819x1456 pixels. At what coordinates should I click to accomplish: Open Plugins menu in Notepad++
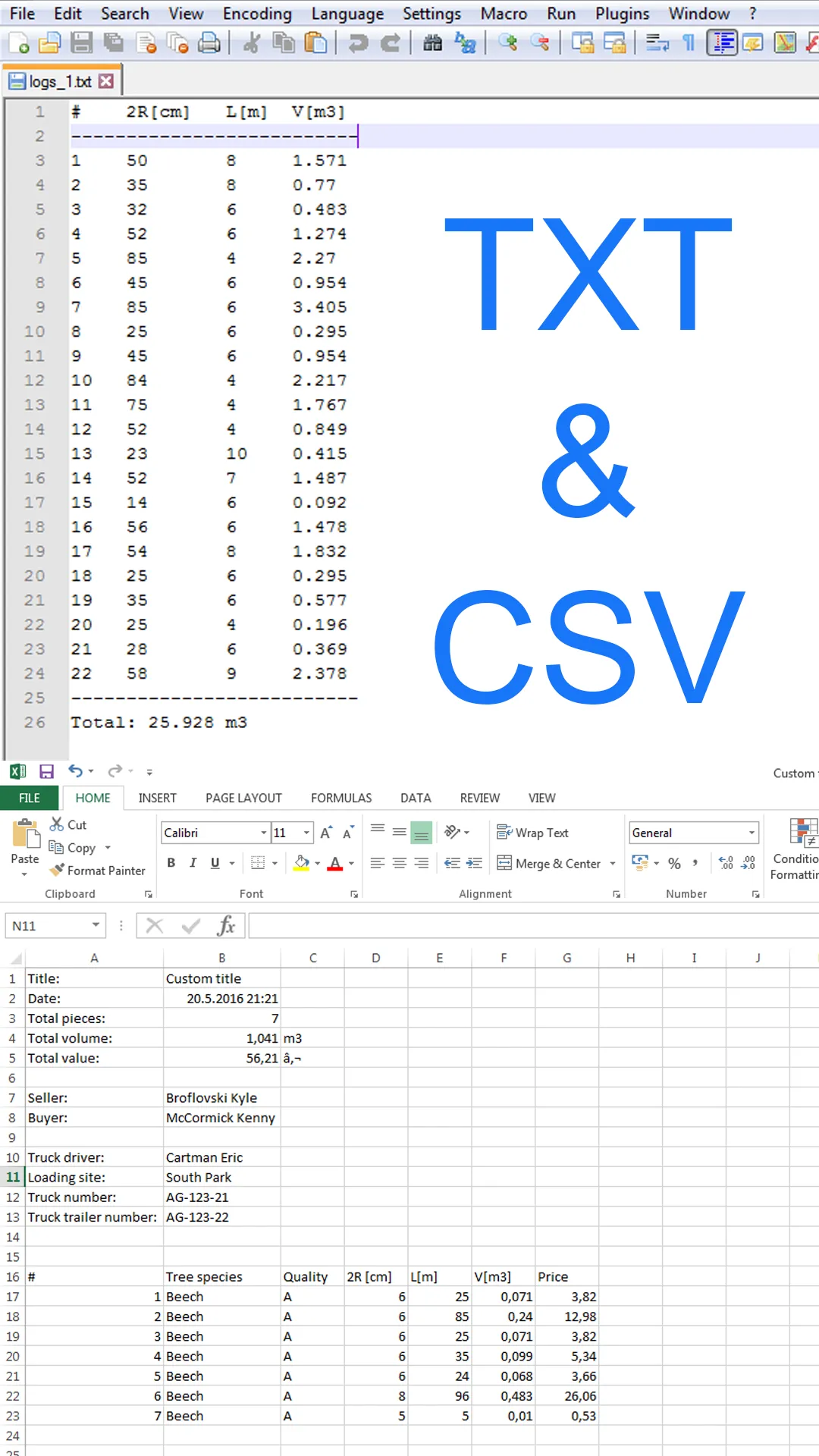[622, 14]
